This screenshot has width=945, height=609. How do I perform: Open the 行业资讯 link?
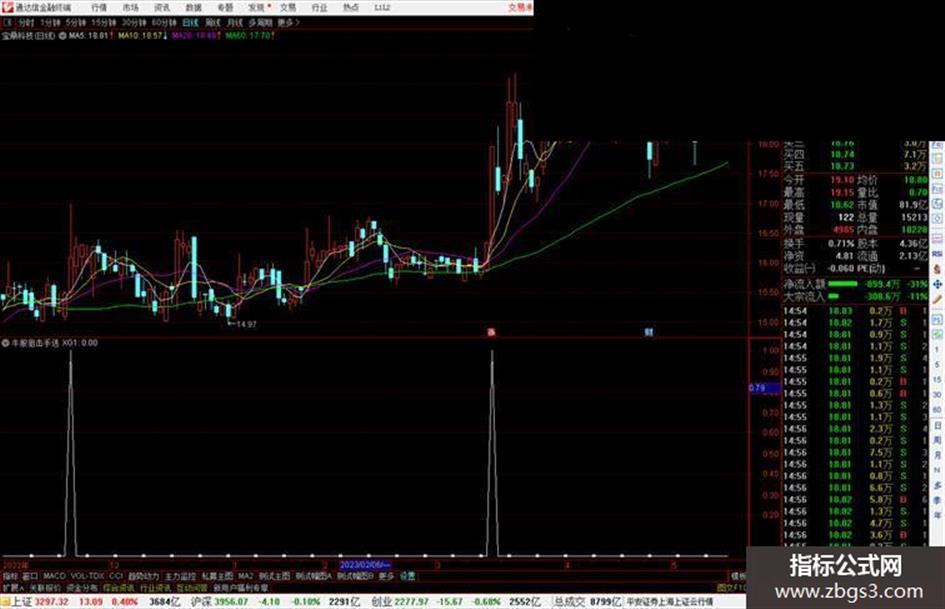coord(155,587)
